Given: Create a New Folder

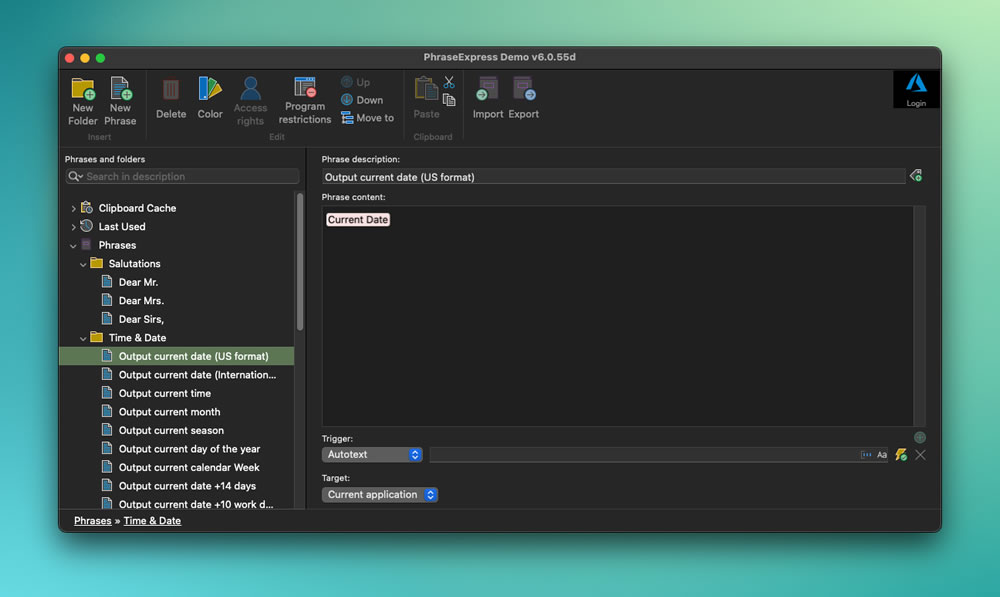Looking at the screenshot, I should [x=83, y=101].
